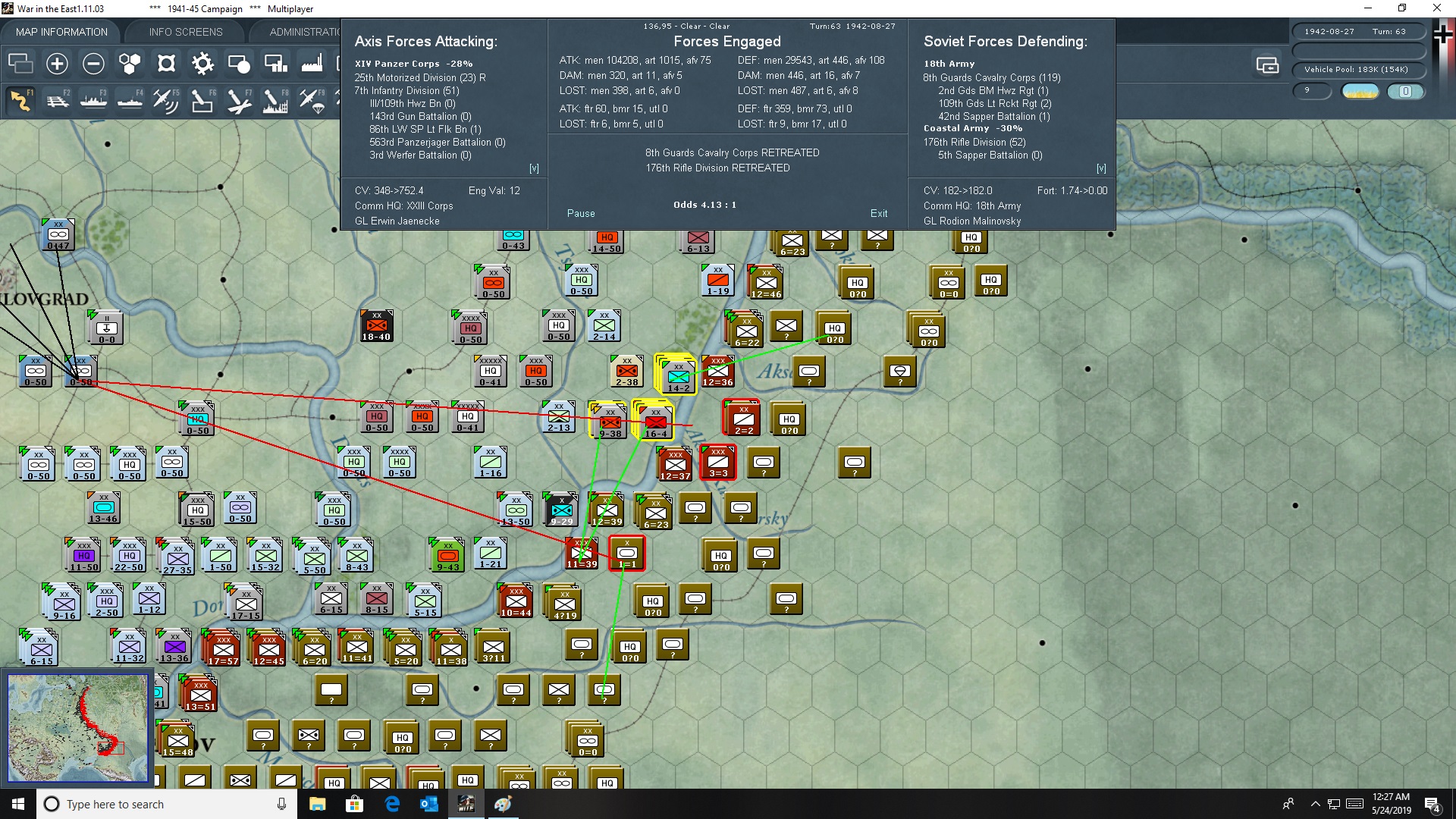Enable F4 amphibious transport mode
Image resolution: width=1456 pixels, height=819 pixels.
(x=130, y=100)
